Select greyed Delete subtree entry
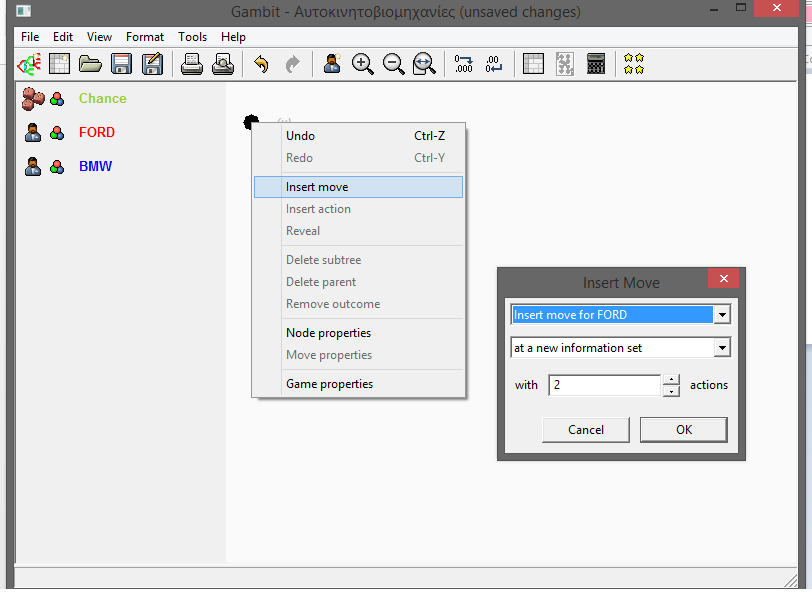This screenshot has height=604, width=812. click(358, 260)
